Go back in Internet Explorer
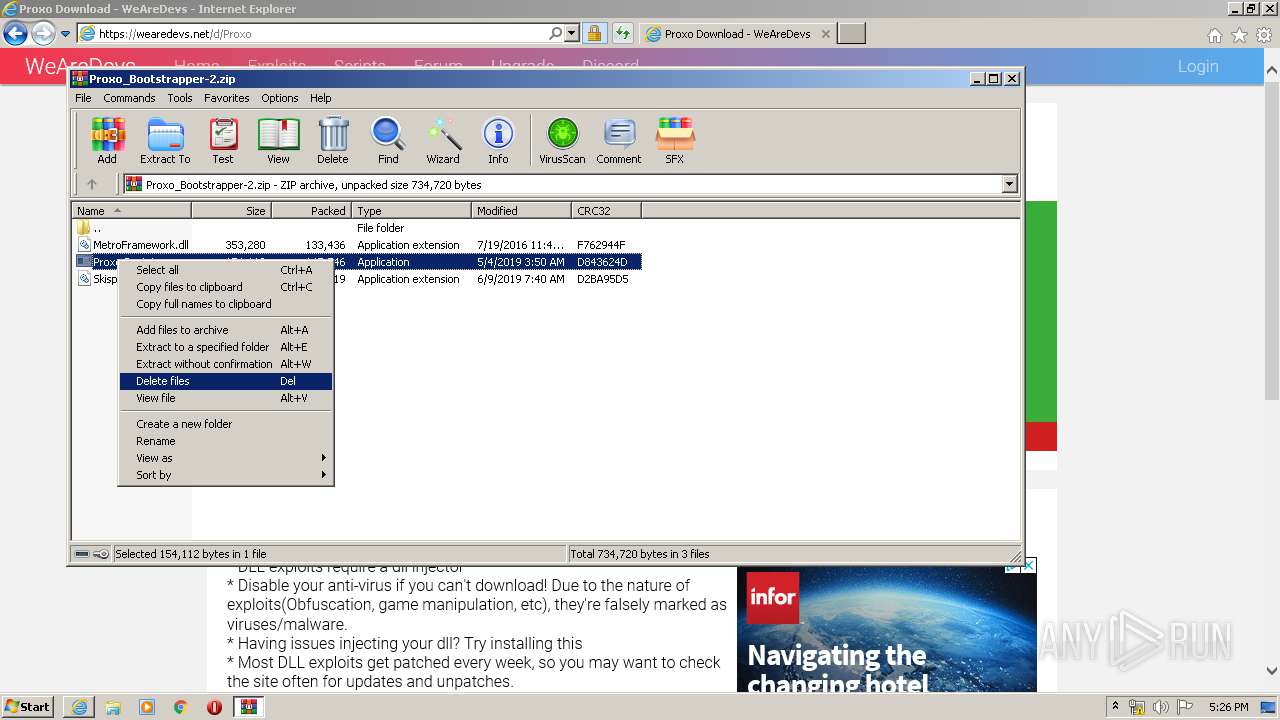Screen dimensions: 1280x720 [15, 34]
